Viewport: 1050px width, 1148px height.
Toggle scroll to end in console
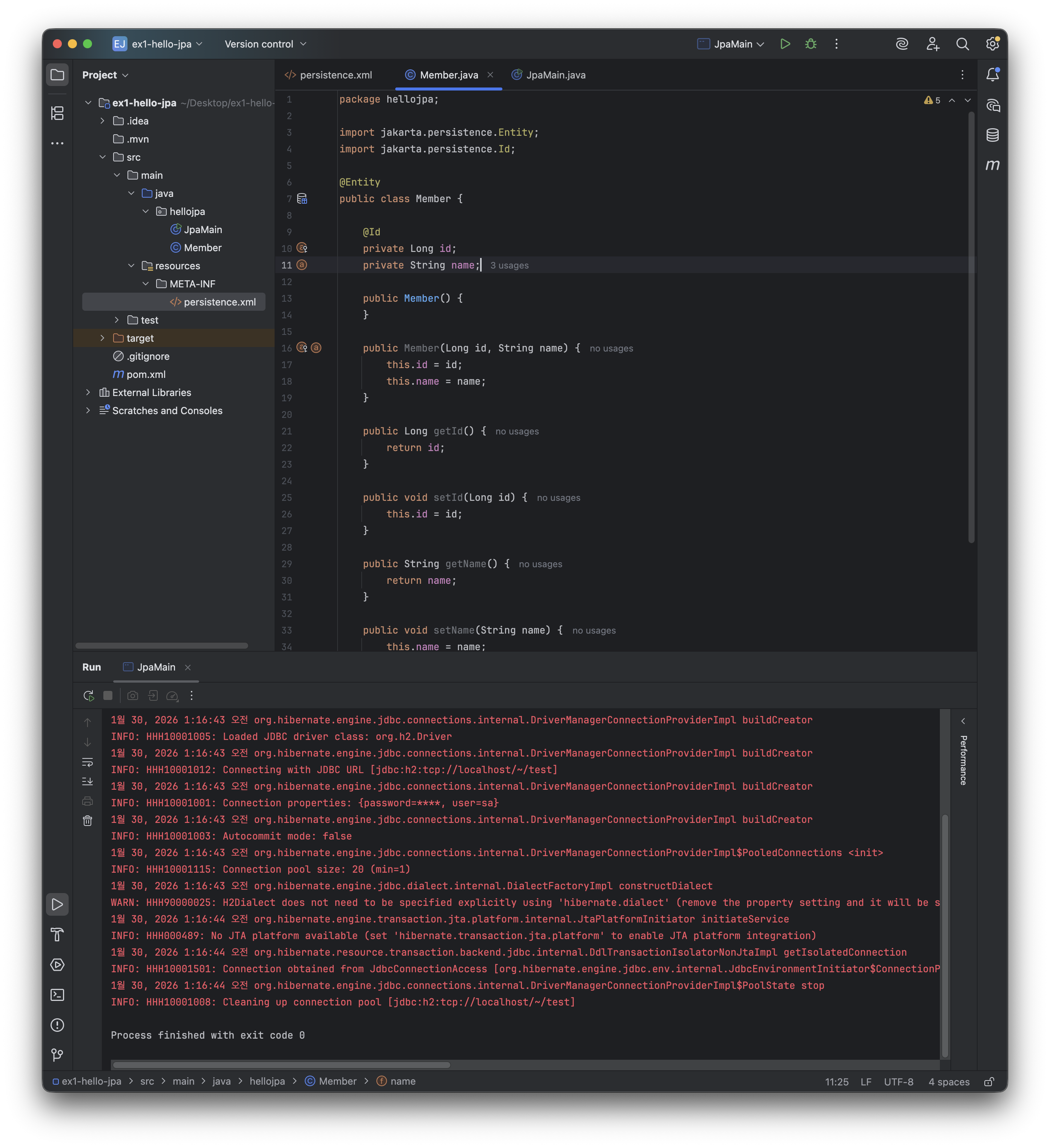[87, 781]
